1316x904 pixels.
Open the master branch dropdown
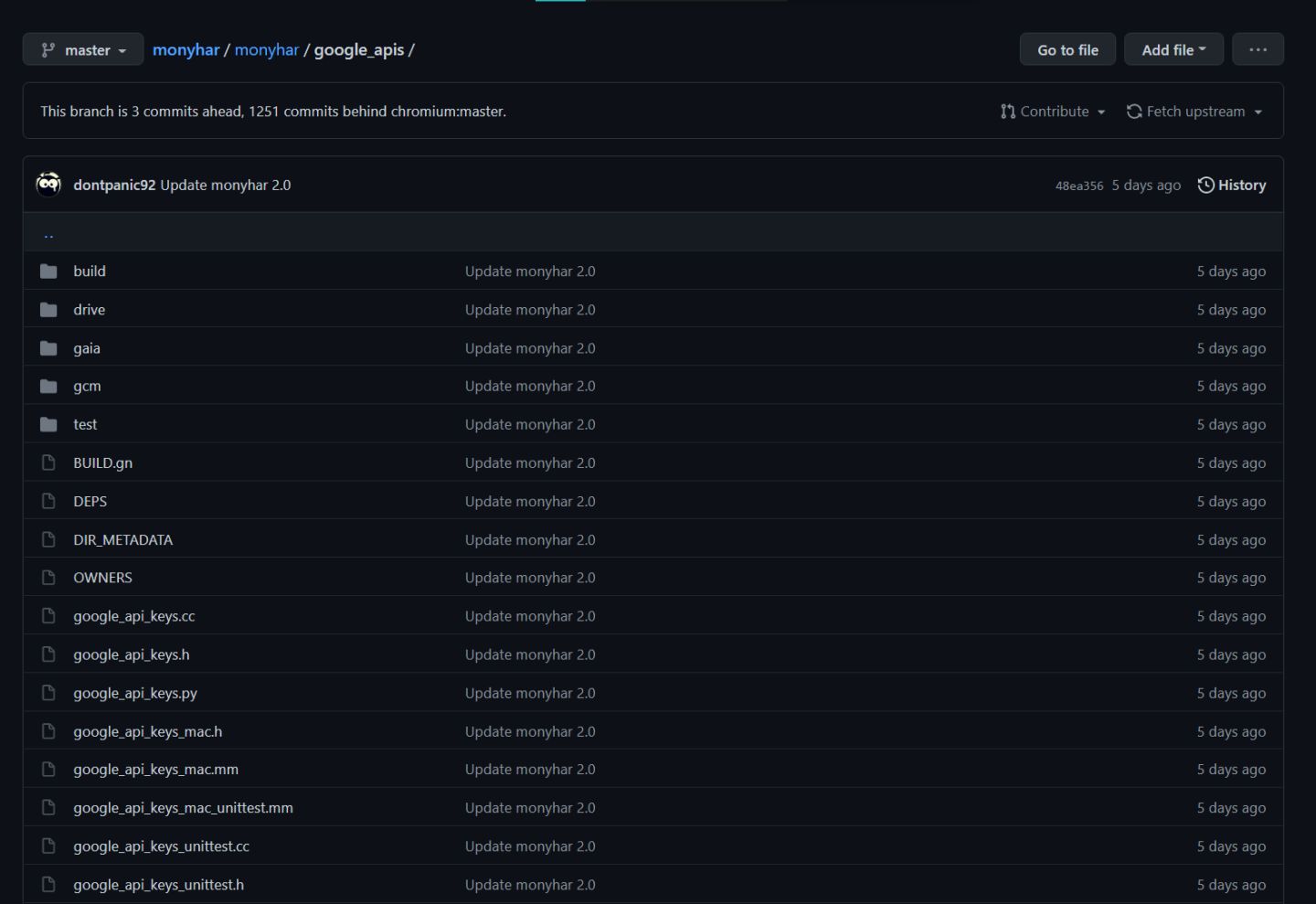click(x=83, y=49)
